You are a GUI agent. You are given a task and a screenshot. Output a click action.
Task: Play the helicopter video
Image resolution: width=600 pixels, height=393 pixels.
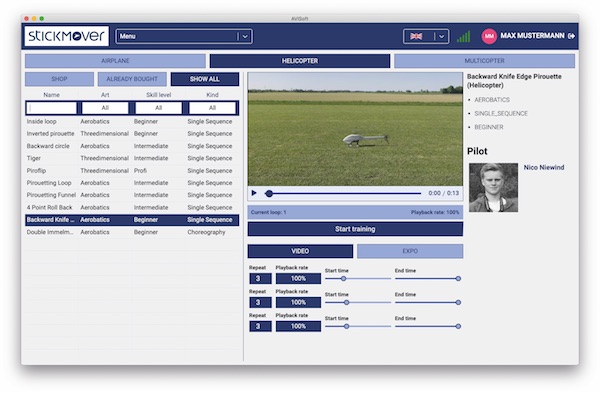pos(254,193)
